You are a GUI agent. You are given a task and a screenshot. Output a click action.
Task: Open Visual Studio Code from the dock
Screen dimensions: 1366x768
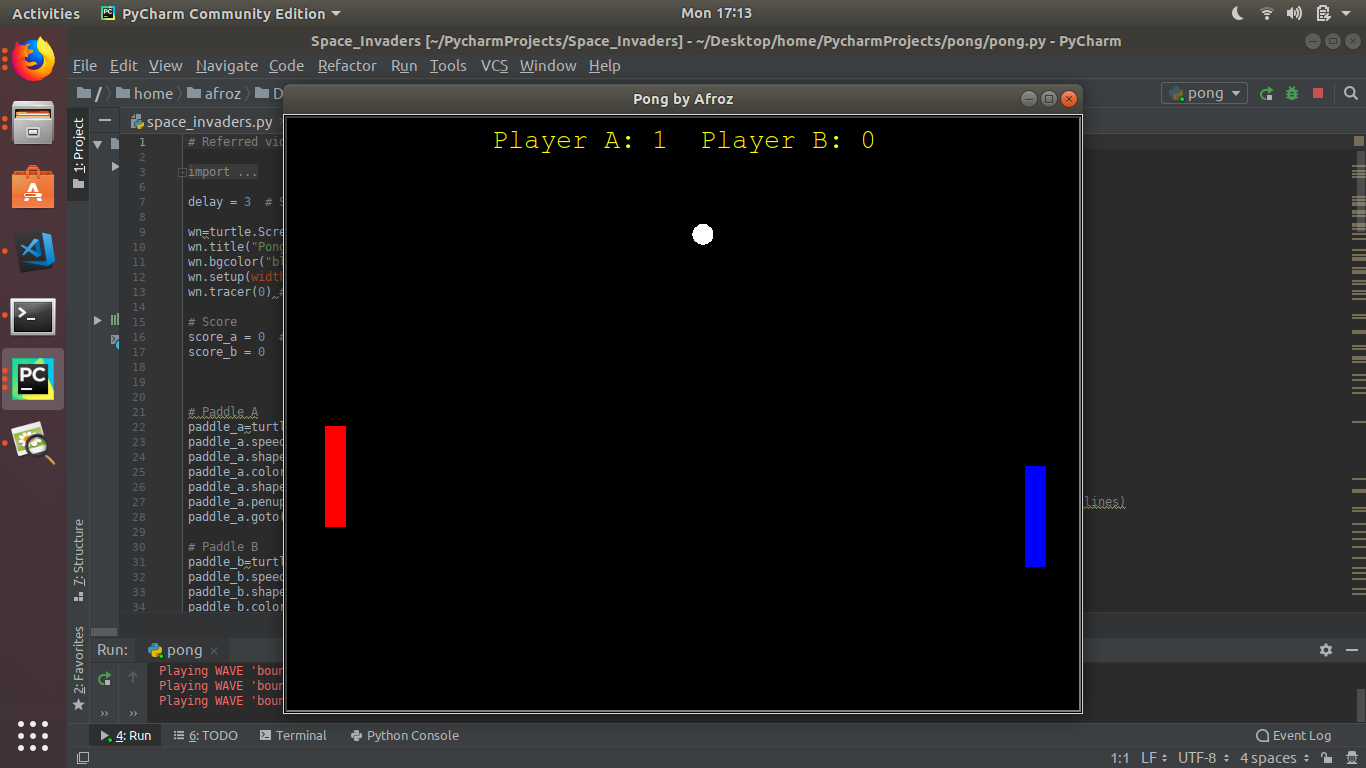(x=33, y=251)
